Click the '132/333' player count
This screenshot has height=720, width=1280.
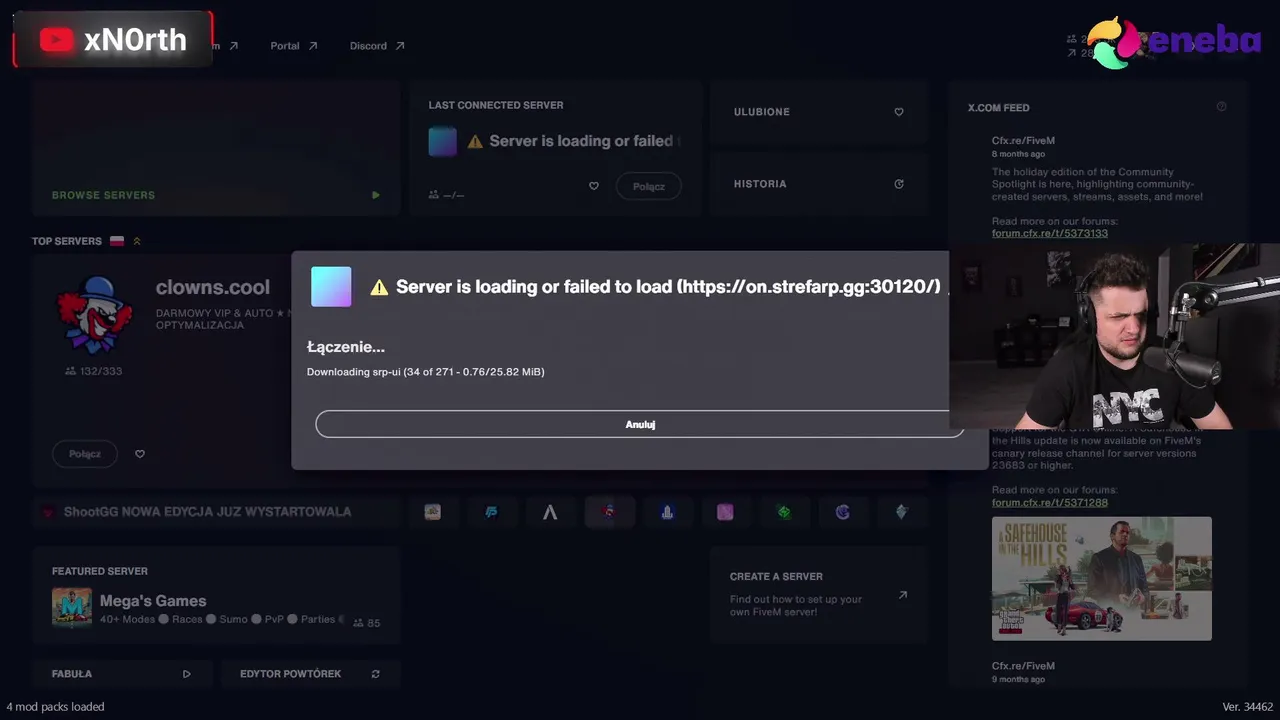coord(93,371)
